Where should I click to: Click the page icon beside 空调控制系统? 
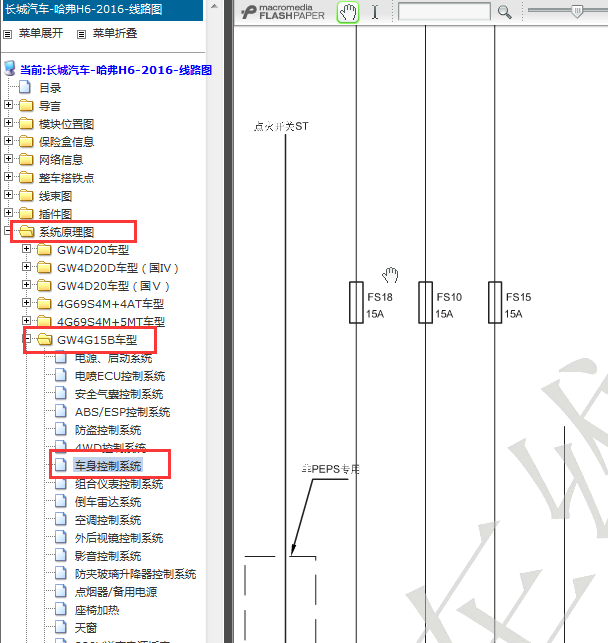tap(61, 519)
